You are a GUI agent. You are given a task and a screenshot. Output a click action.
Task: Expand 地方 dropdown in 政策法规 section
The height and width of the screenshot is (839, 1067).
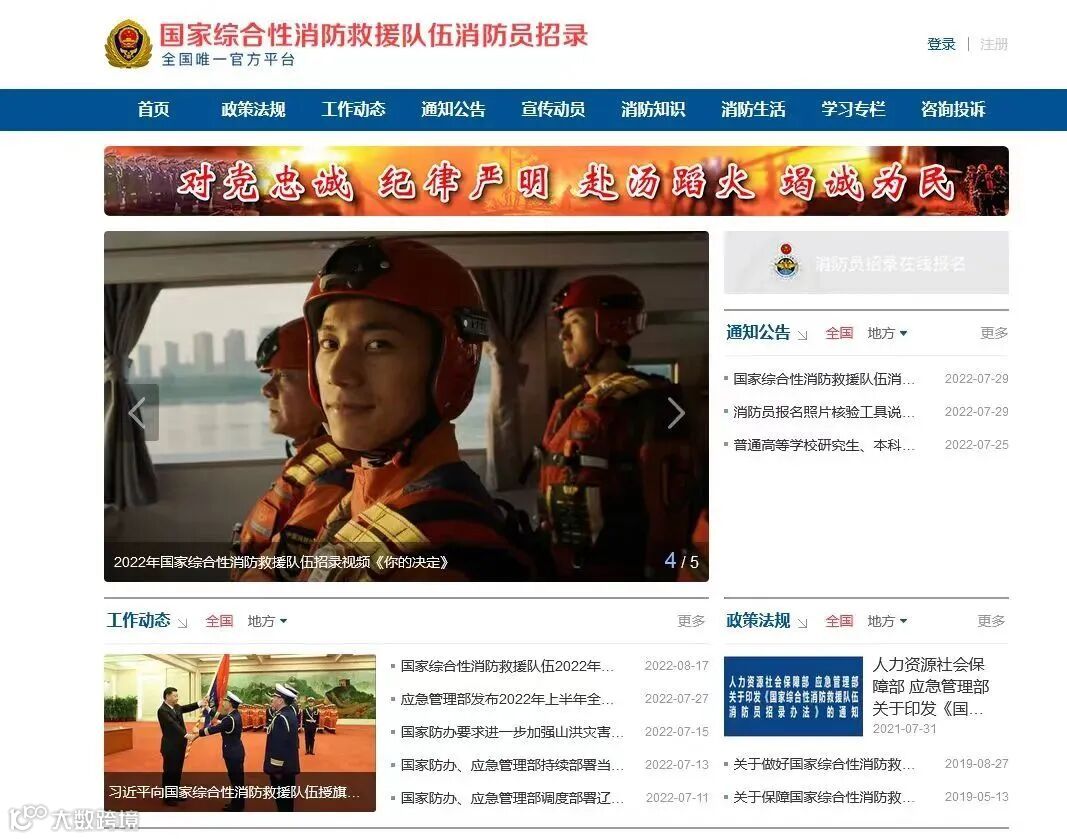887,621
